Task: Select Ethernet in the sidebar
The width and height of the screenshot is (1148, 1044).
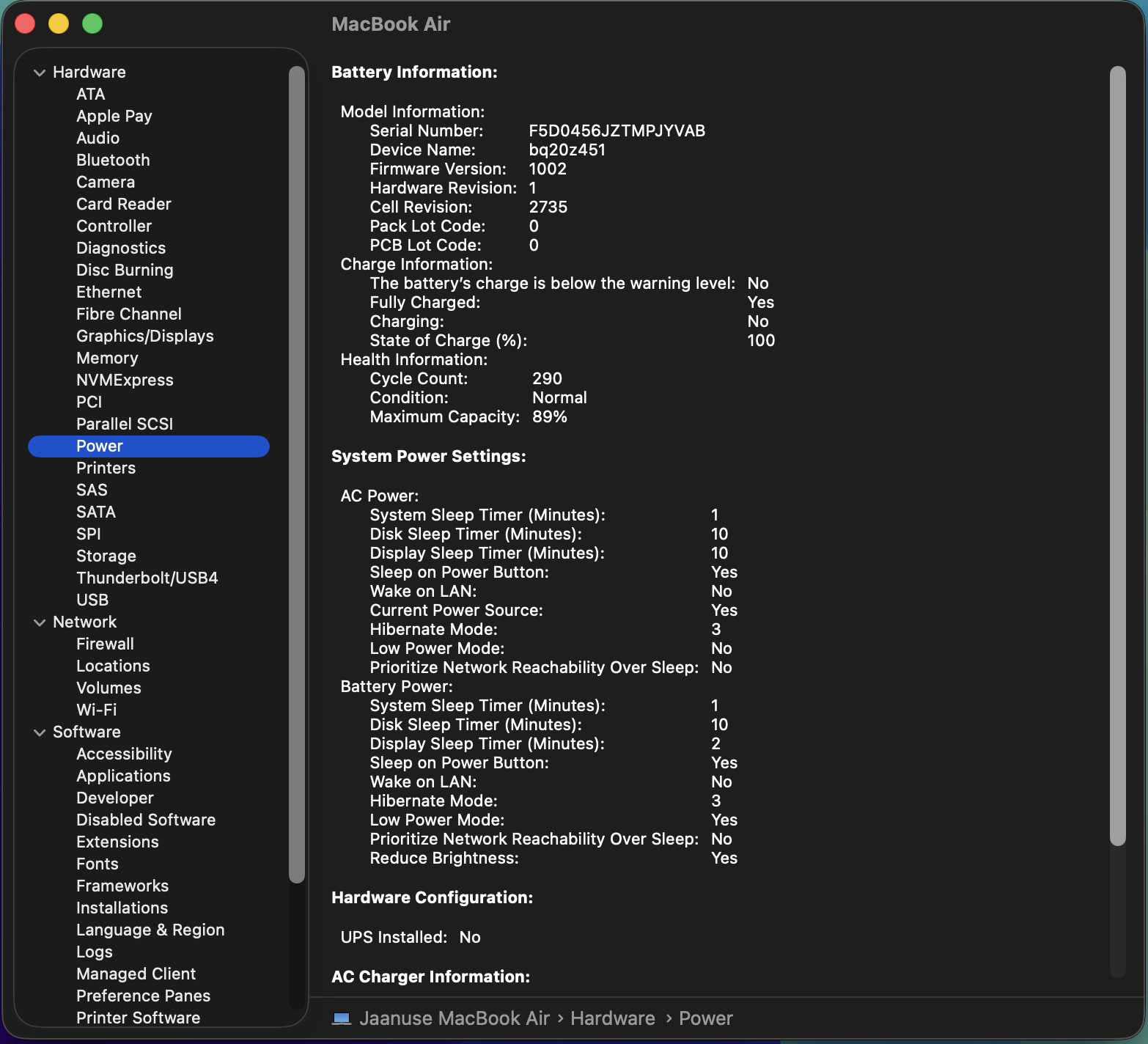Action: (x=109, y=292)
